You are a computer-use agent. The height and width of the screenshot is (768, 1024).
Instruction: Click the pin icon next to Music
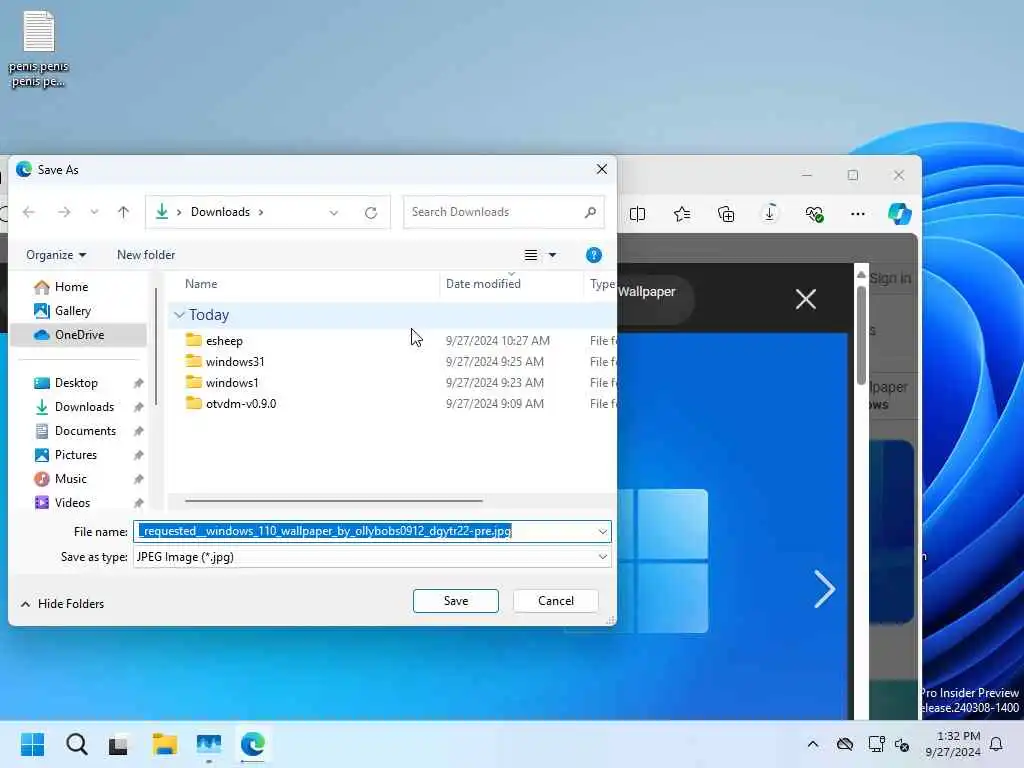138,479
